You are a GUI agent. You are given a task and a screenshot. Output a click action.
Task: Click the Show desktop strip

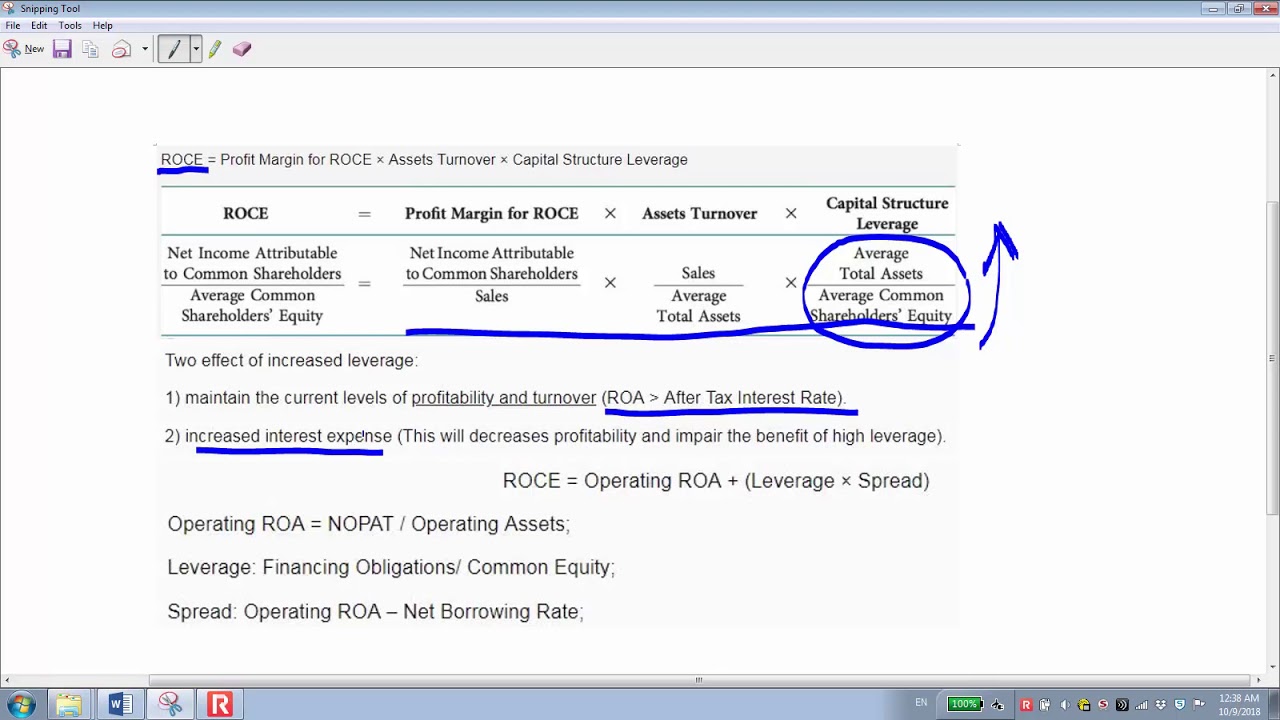point(1274,705)
